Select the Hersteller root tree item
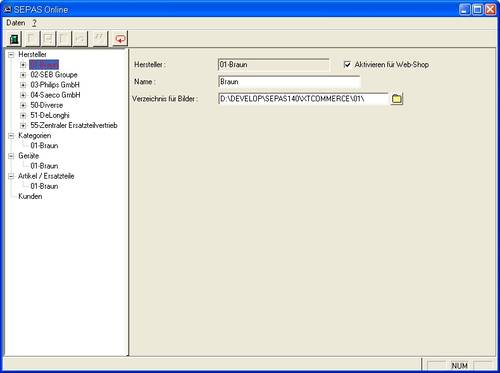 click(32, 54)
